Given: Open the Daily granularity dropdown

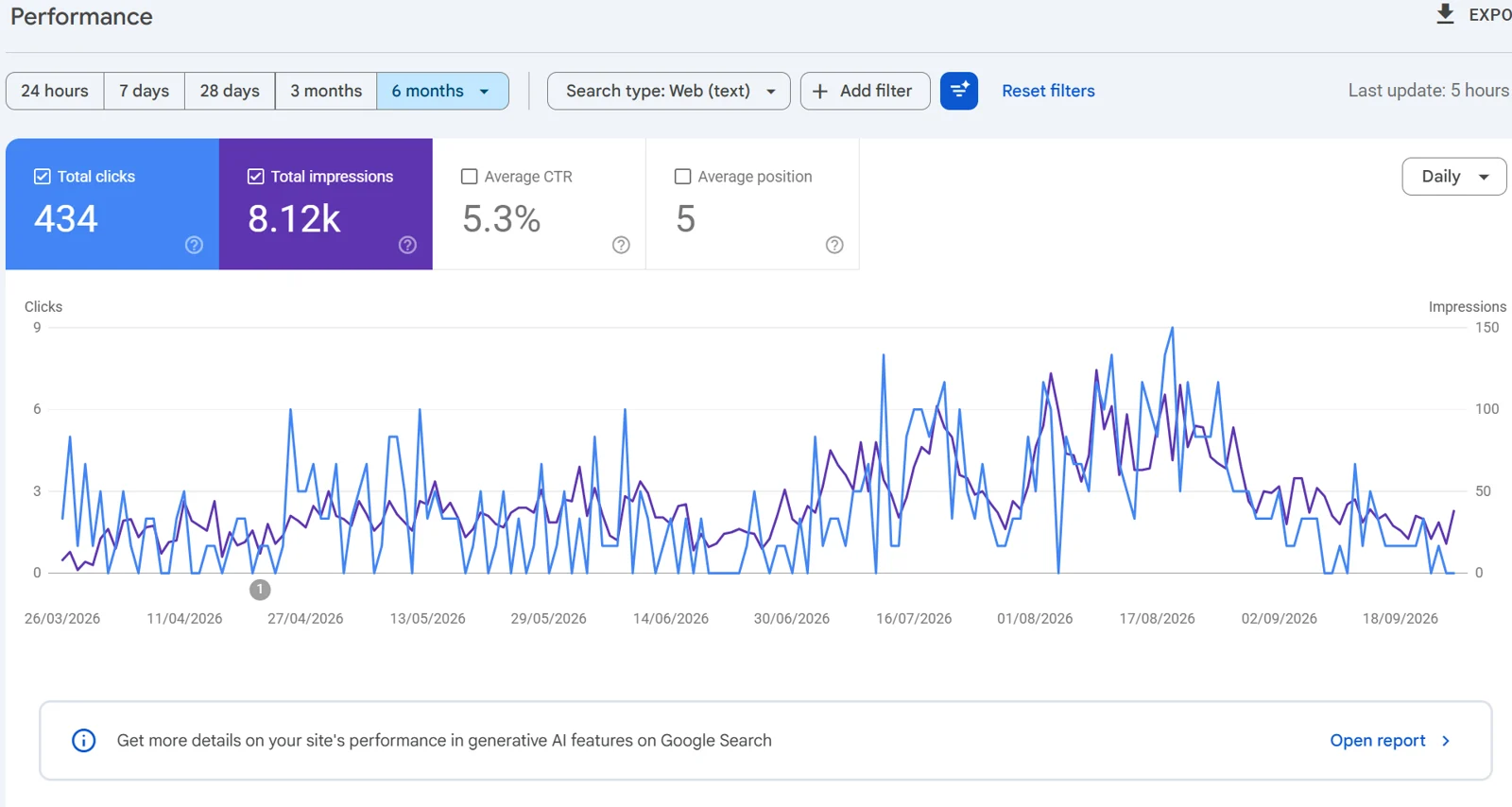Looking at the screenshot, I should [1454, 177].
